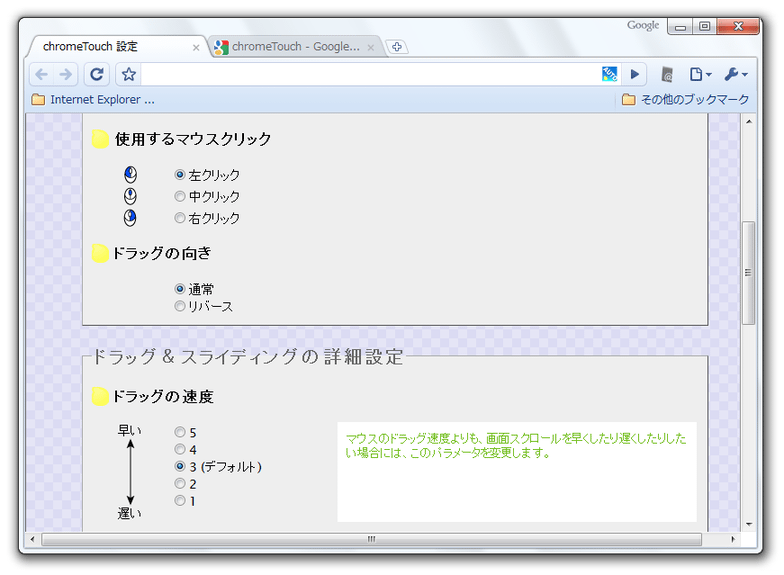Click the gray extension icon beside the page menu

[x=667, y=74]
